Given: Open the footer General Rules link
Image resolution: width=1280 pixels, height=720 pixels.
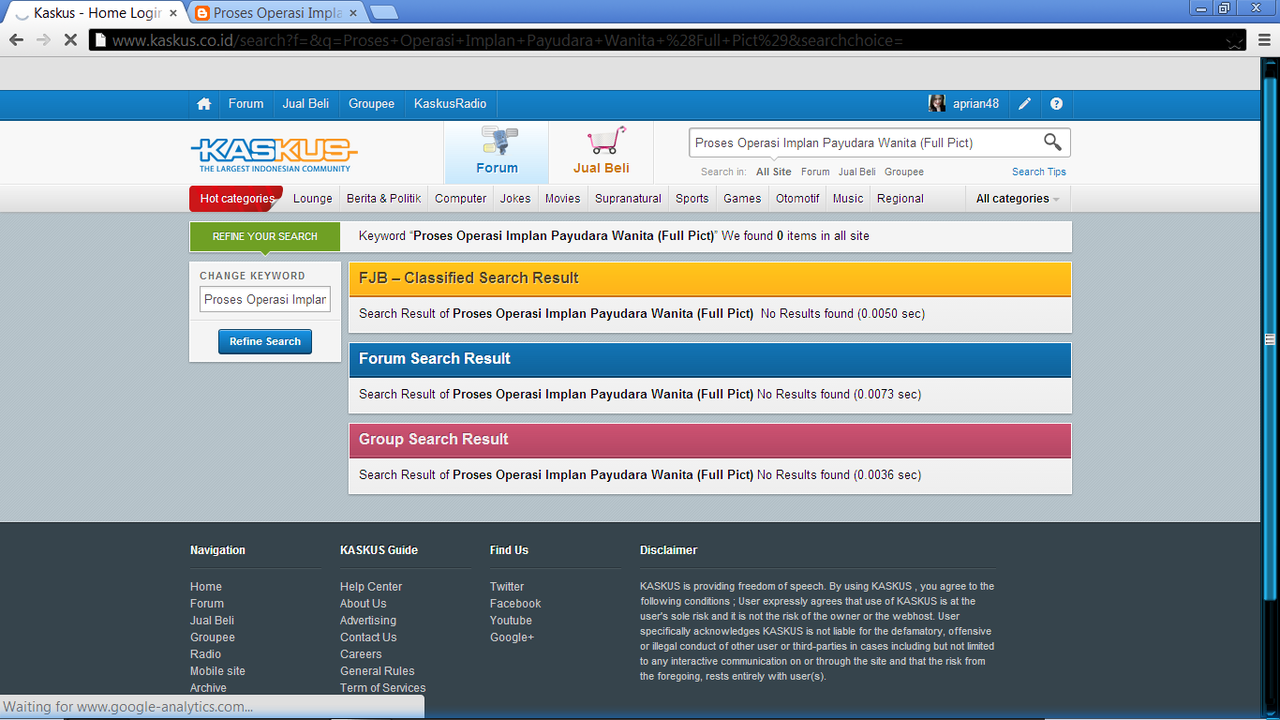Looking at the screenshot, I should [377, 671].
